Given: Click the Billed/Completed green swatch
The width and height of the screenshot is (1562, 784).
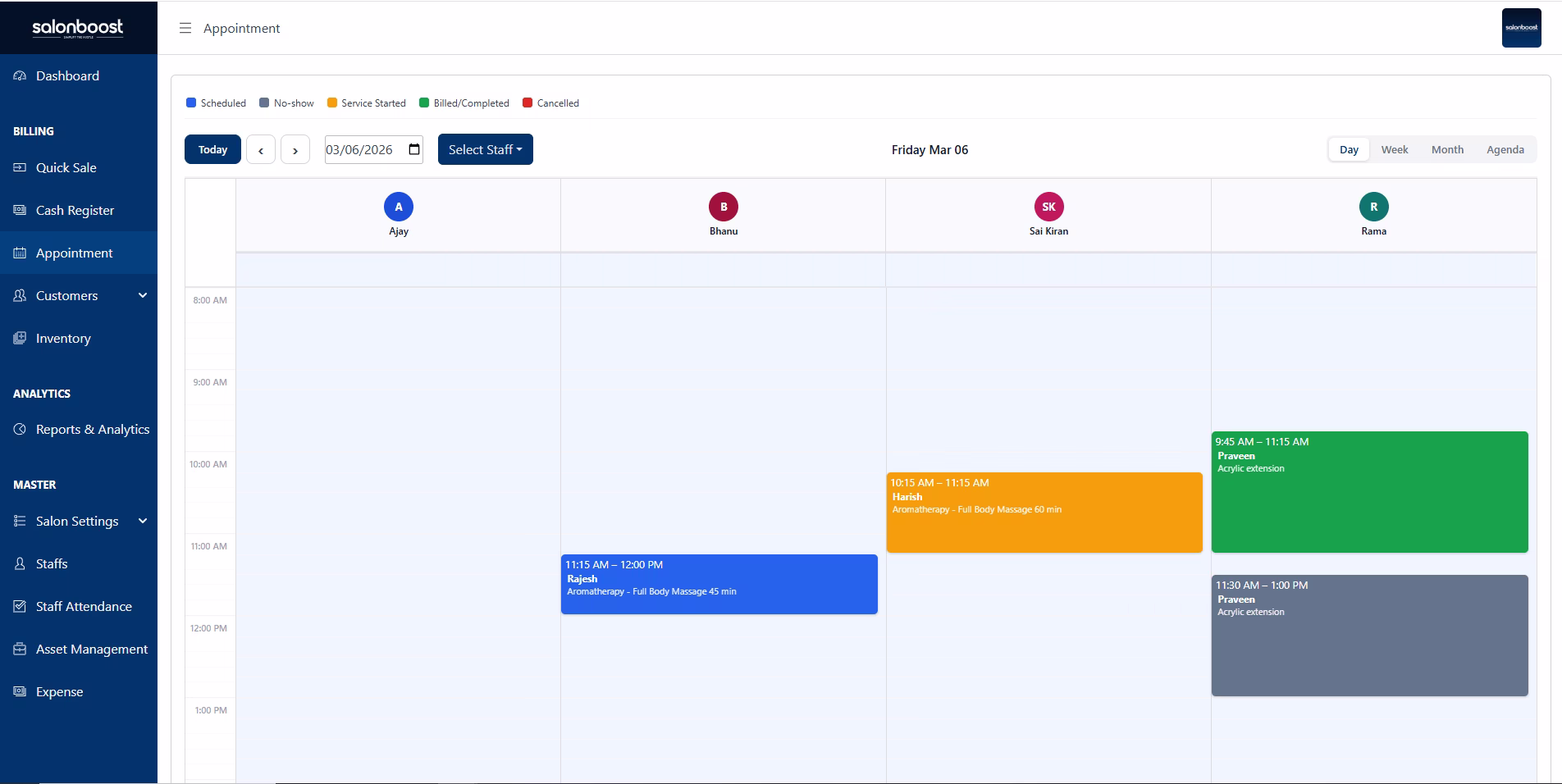Looking at the screenshot, I should coord(424,103).
